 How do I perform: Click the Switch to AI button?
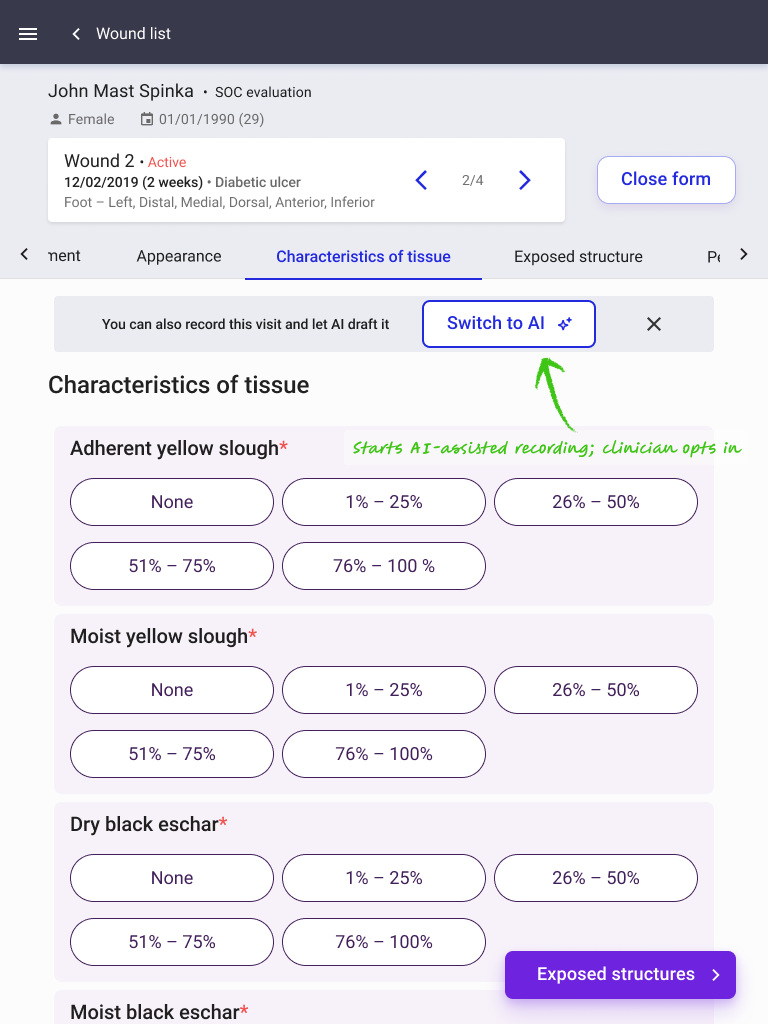tap(509, 324)
